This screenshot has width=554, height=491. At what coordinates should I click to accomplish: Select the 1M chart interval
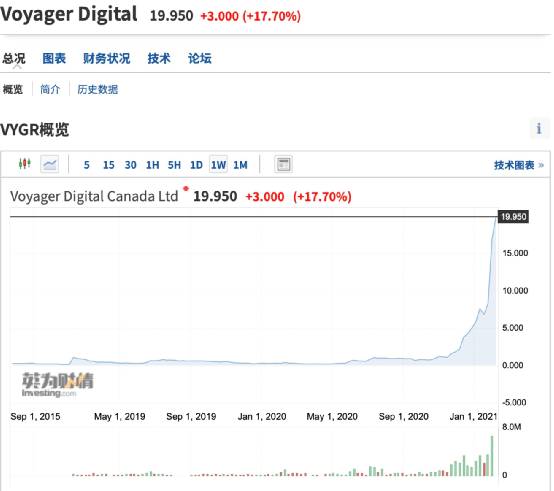(x=240, y=165)
